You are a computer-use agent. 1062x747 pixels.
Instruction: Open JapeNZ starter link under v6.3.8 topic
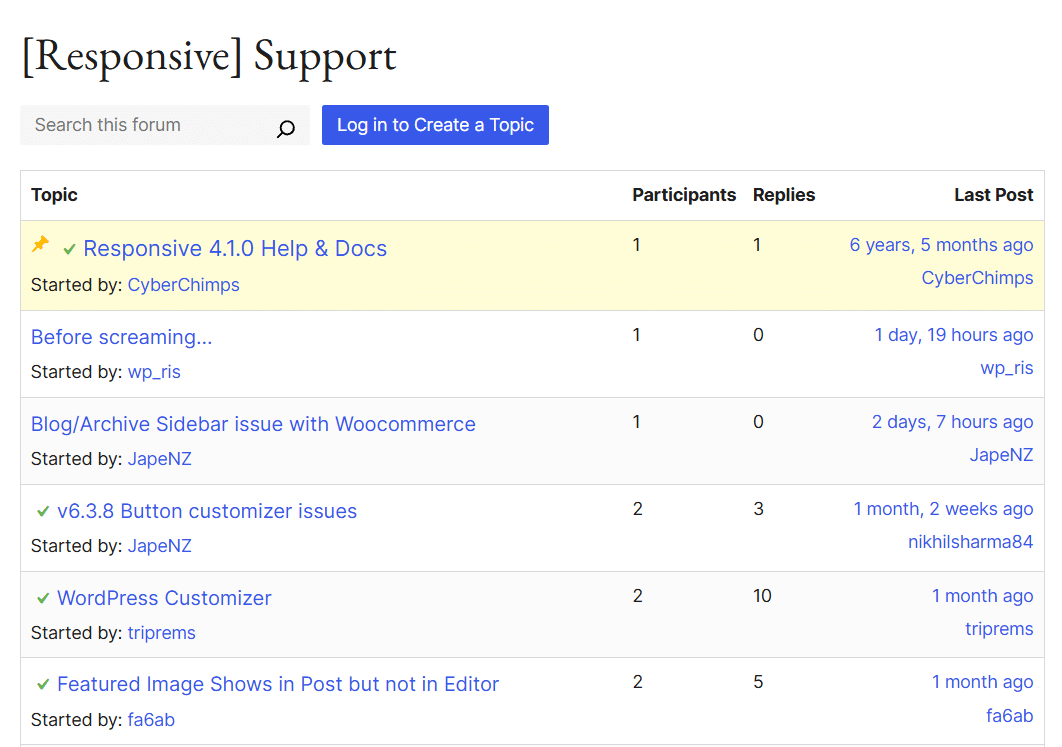point(160,546)
